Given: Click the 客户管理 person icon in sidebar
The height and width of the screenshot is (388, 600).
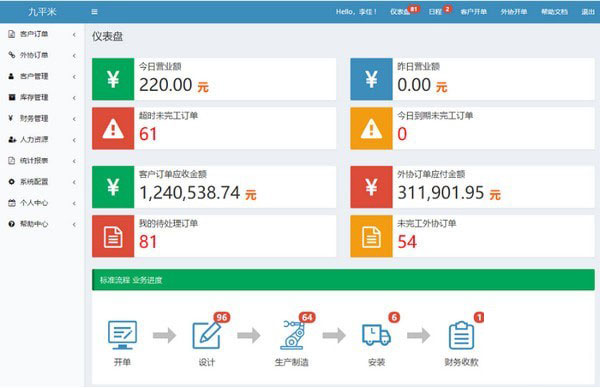Looking at the screenshot, I should 11,76.
